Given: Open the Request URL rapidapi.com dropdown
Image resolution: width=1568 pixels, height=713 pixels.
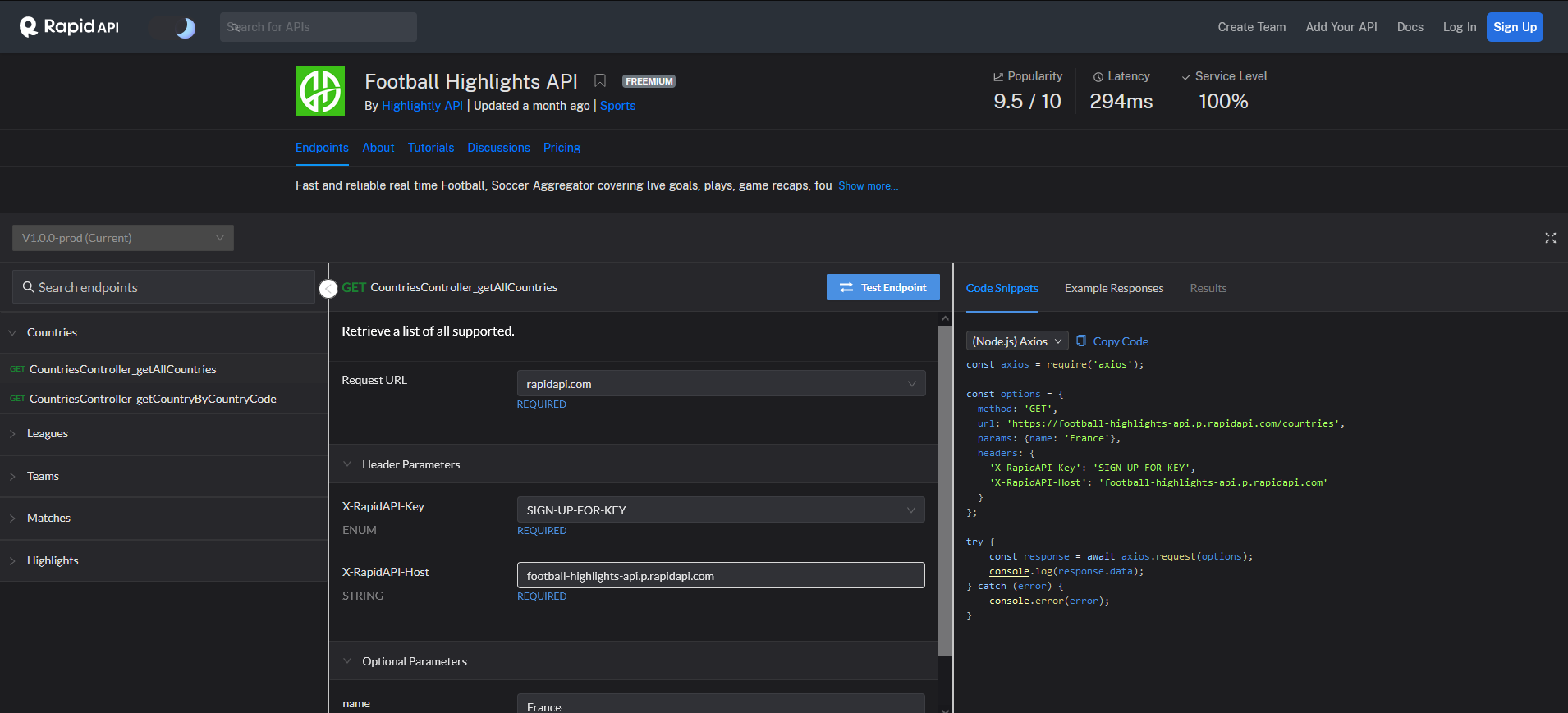Looking at the screenshot, I should [x=721, y=383].
